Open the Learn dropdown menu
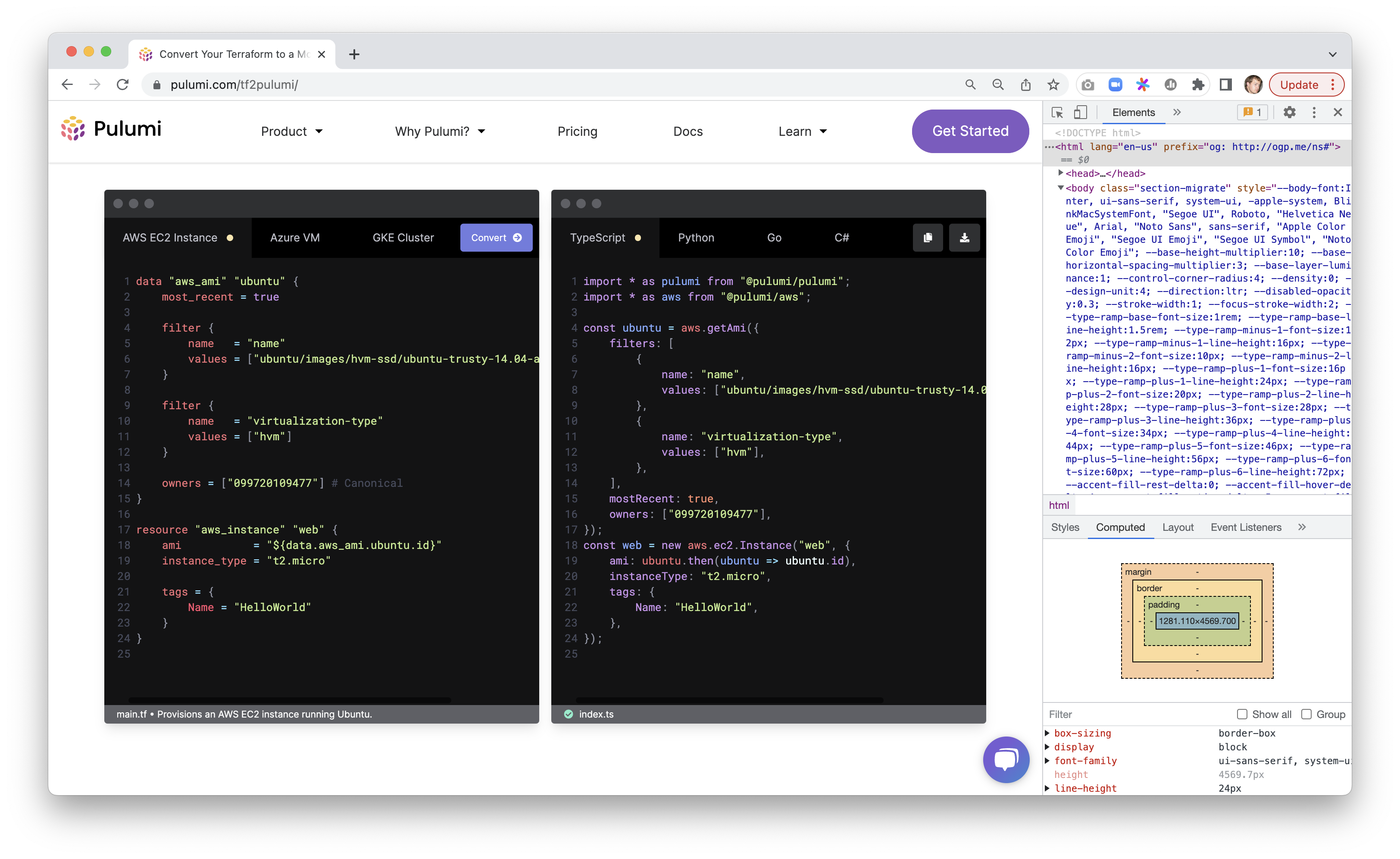 802,132
